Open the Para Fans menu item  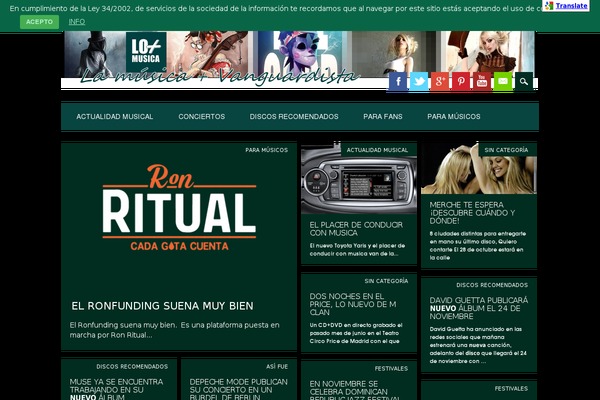click(383, 116)
